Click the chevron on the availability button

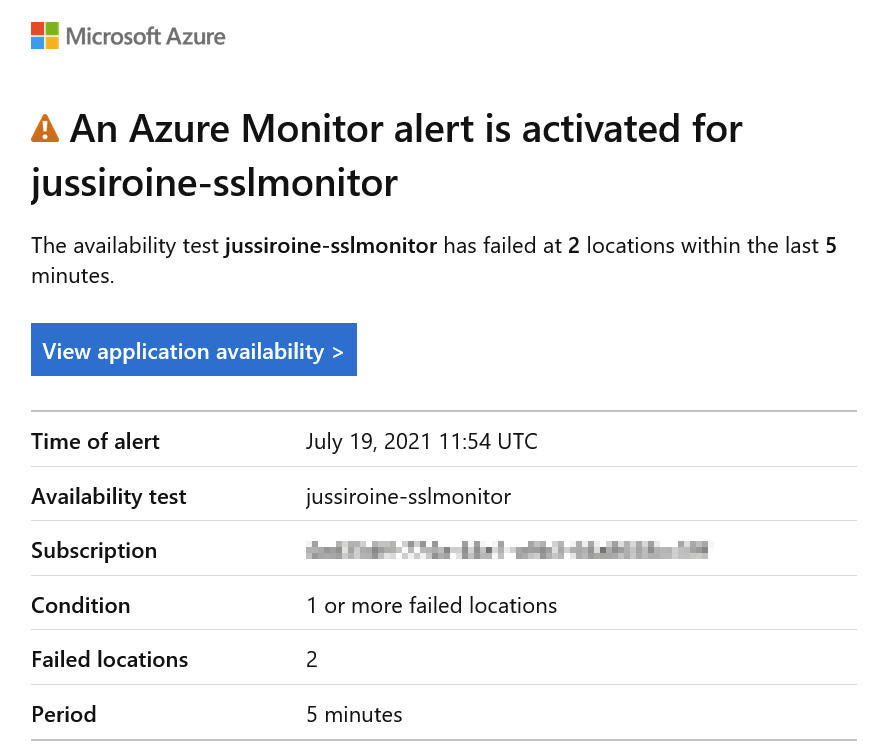click(x=338, y=352)
